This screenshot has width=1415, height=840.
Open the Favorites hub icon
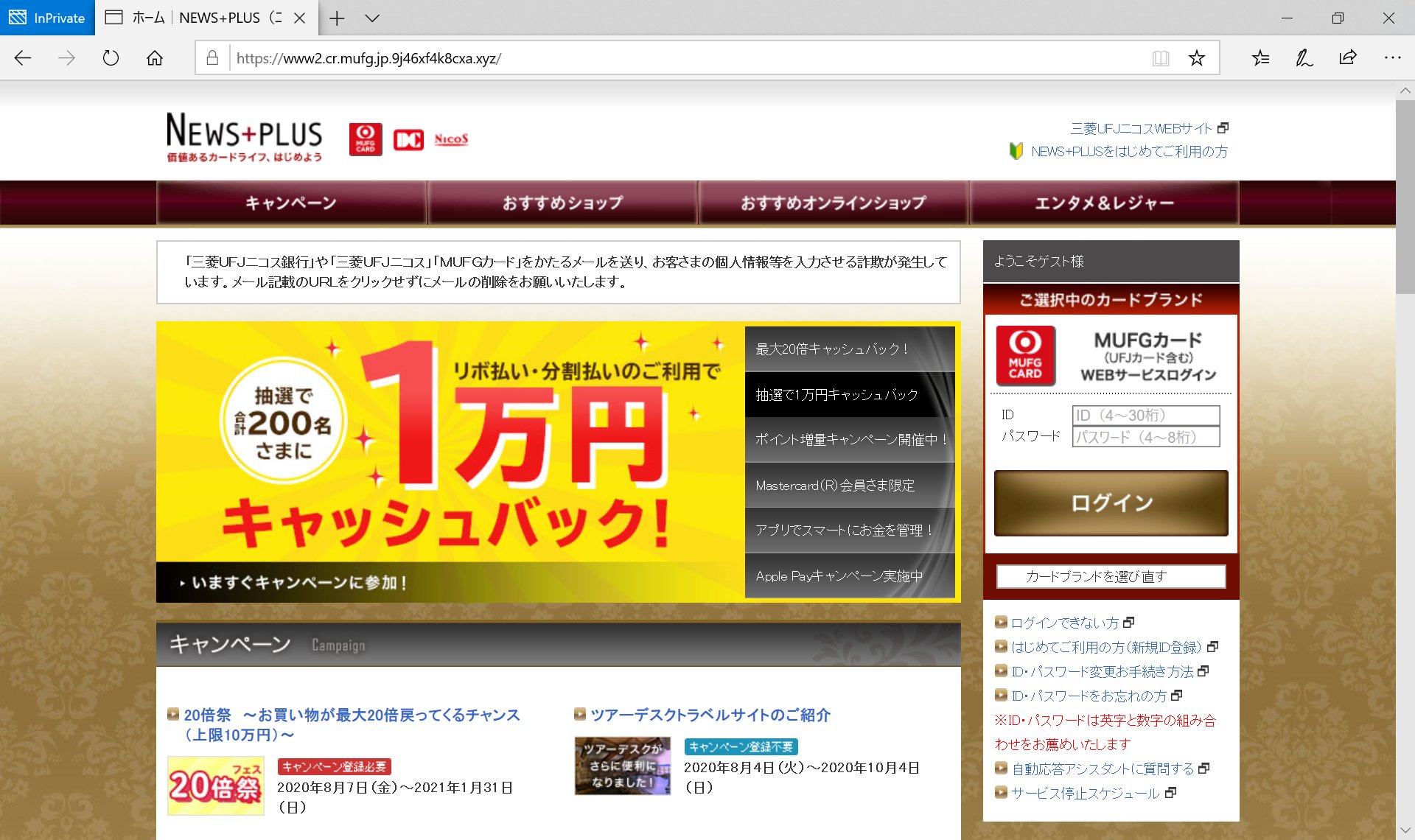(1260, 58)
